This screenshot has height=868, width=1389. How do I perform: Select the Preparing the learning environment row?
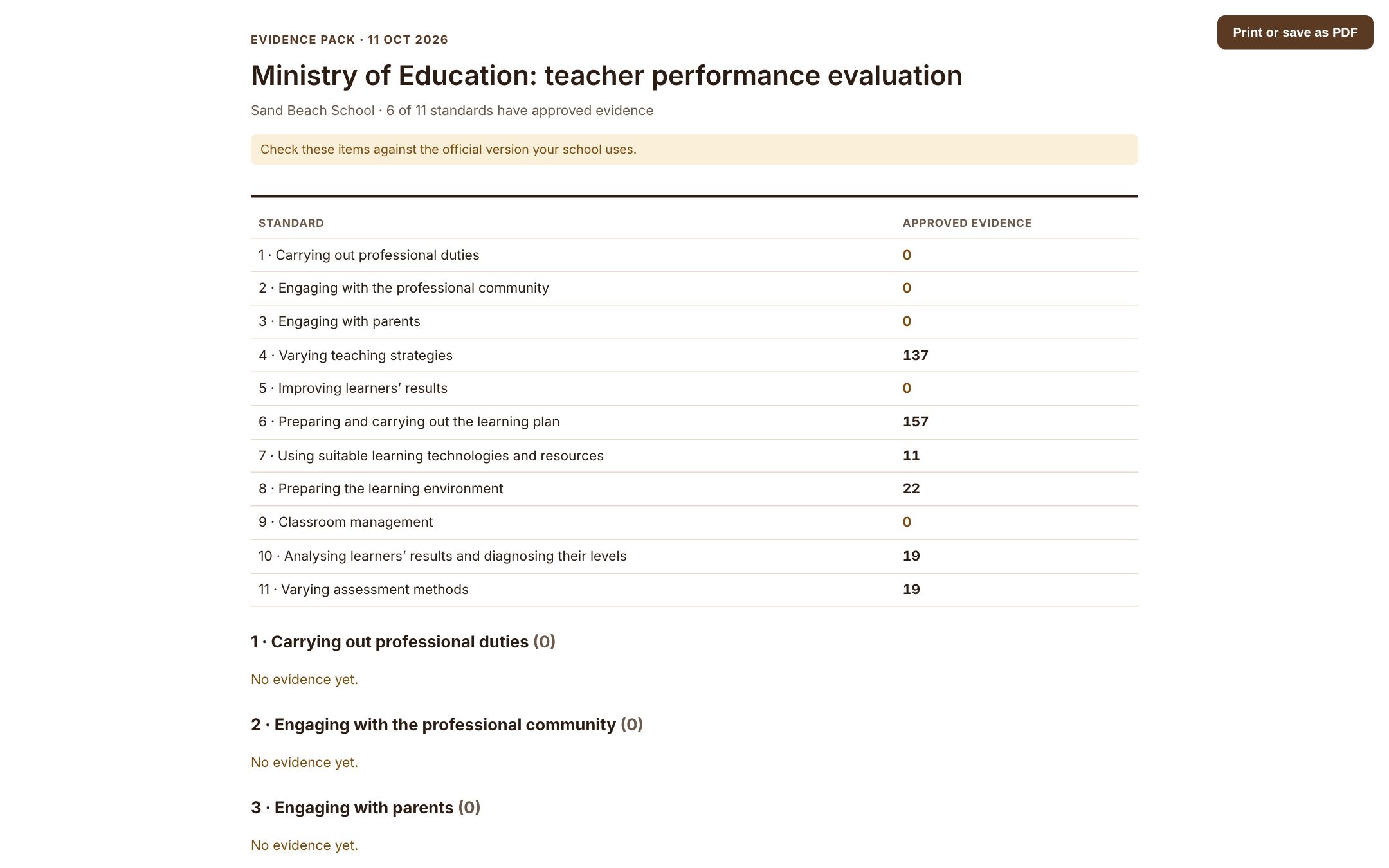pos(694,489)
